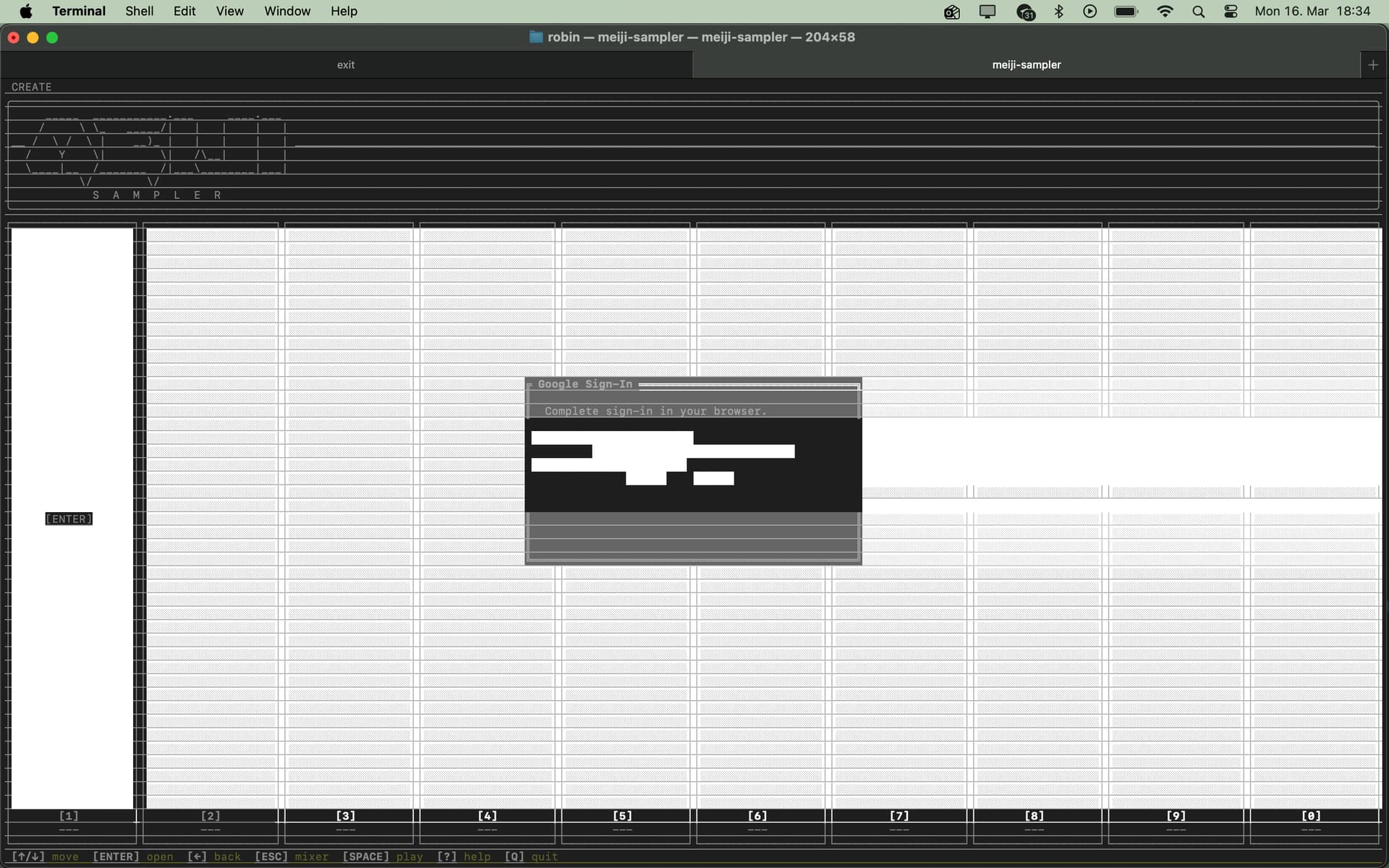The height and width of the screenshot is (868, 1389).
Task: Open the View menu
Action: (x=229, y=11)
